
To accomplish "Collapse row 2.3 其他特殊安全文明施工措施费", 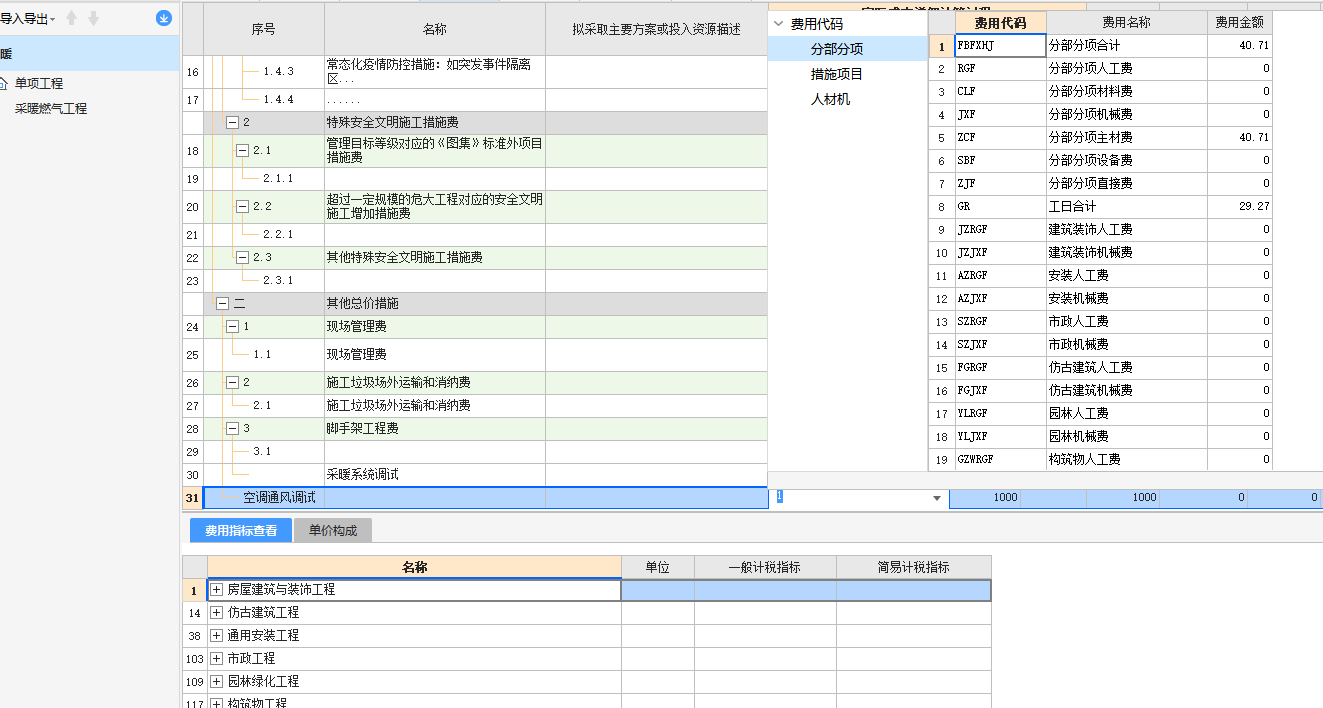I will (243, 257).
